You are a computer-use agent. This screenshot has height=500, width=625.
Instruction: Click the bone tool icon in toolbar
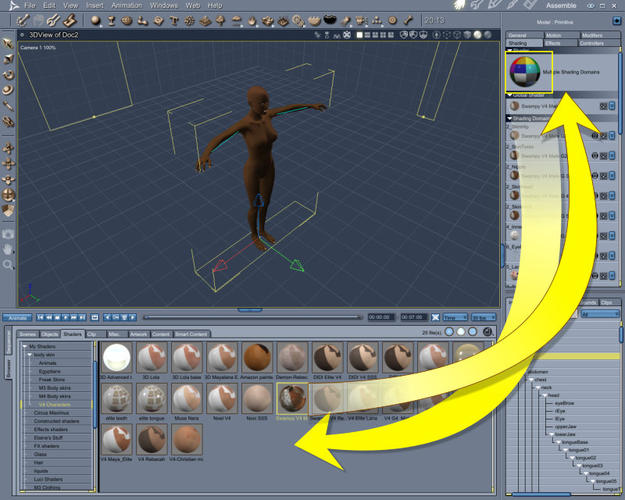pos(408,20)
